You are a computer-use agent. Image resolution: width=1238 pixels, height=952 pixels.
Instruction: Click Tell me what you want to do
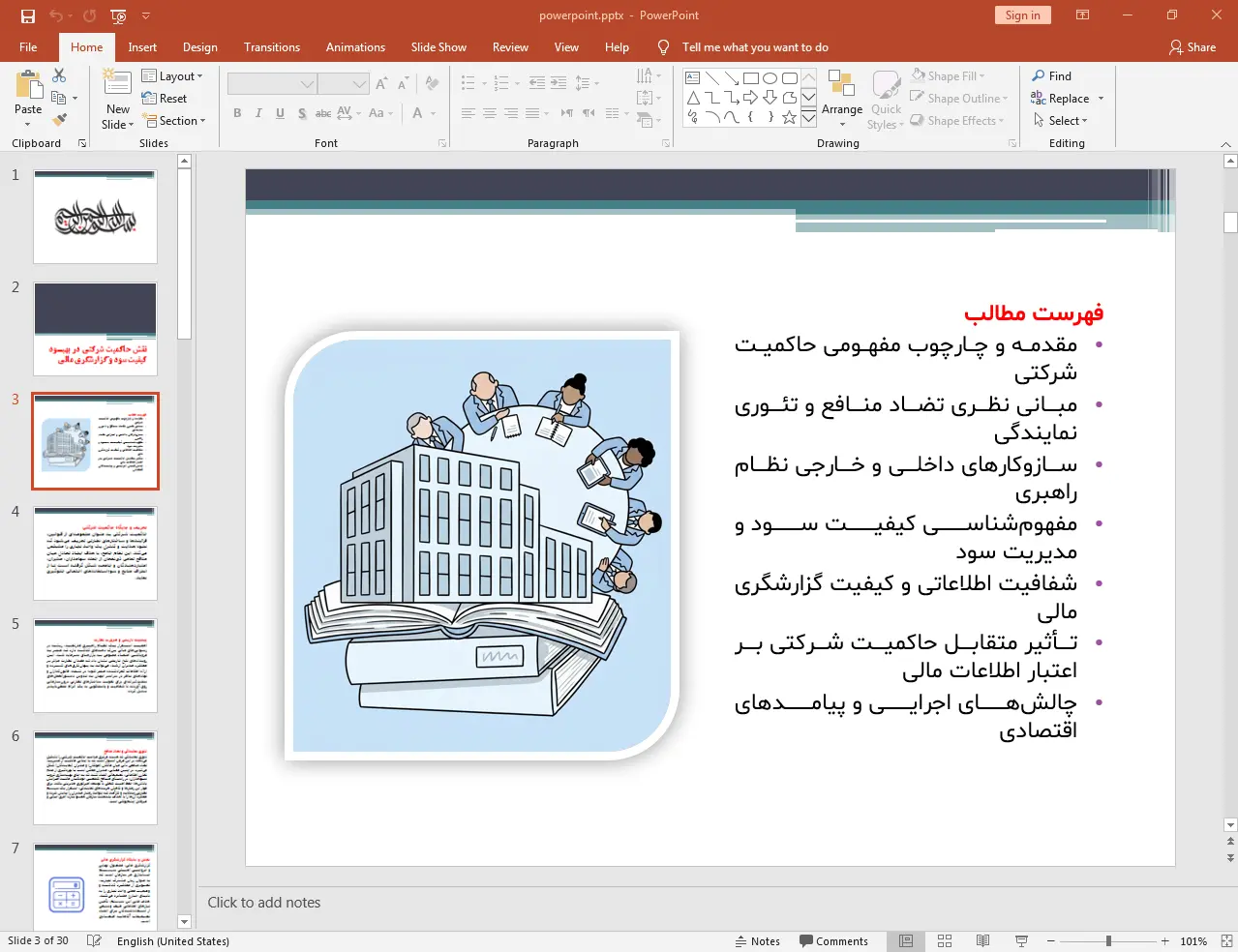(755, 47)
